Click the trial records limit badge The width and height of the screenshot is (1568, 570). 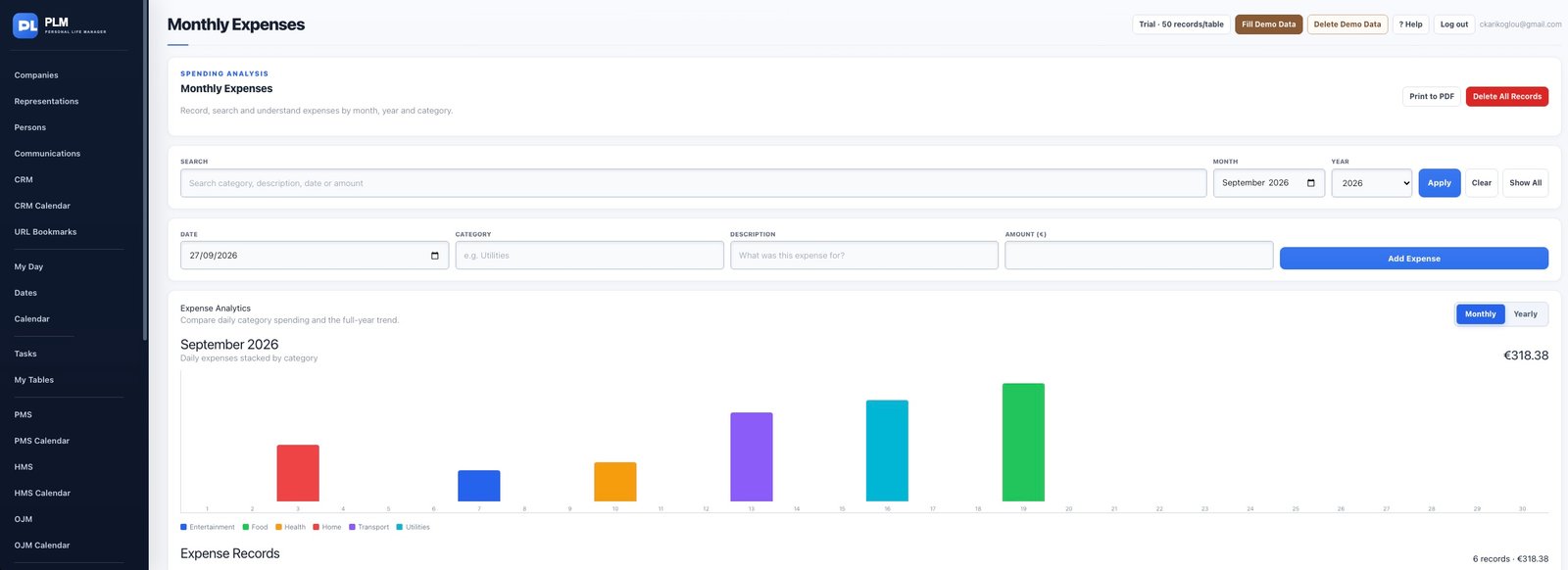tap(1181, 24)
